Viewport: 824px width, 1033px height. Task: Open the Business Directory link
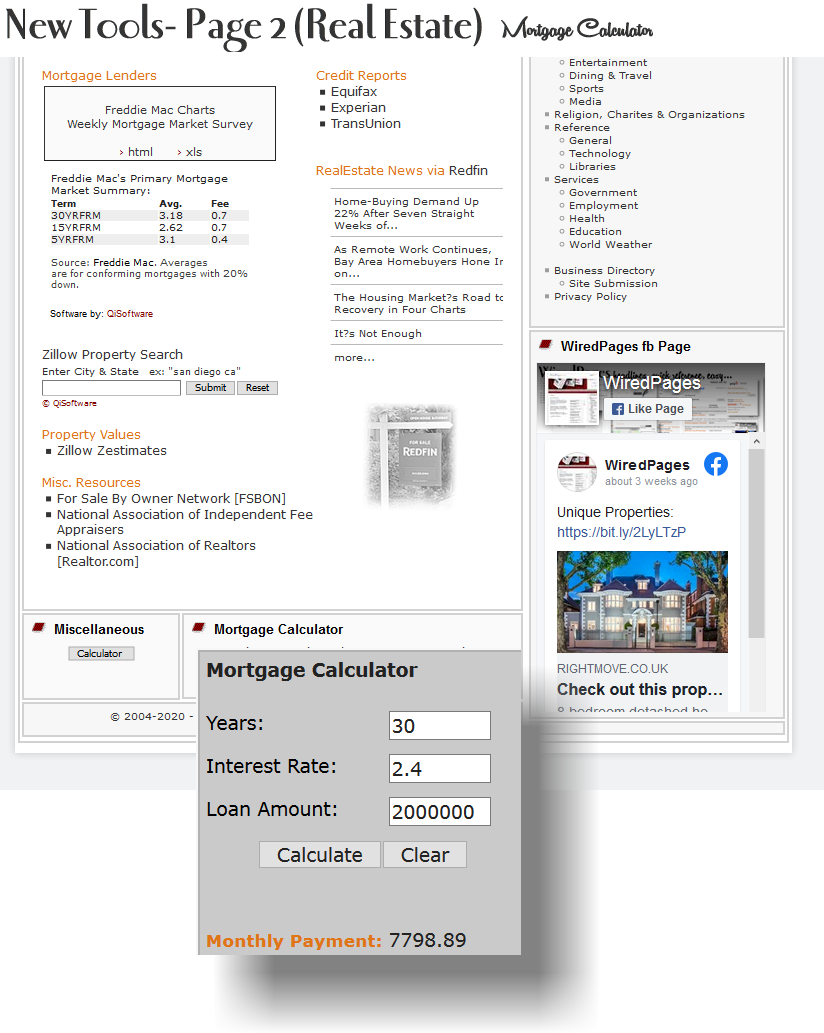coord(604,271)
